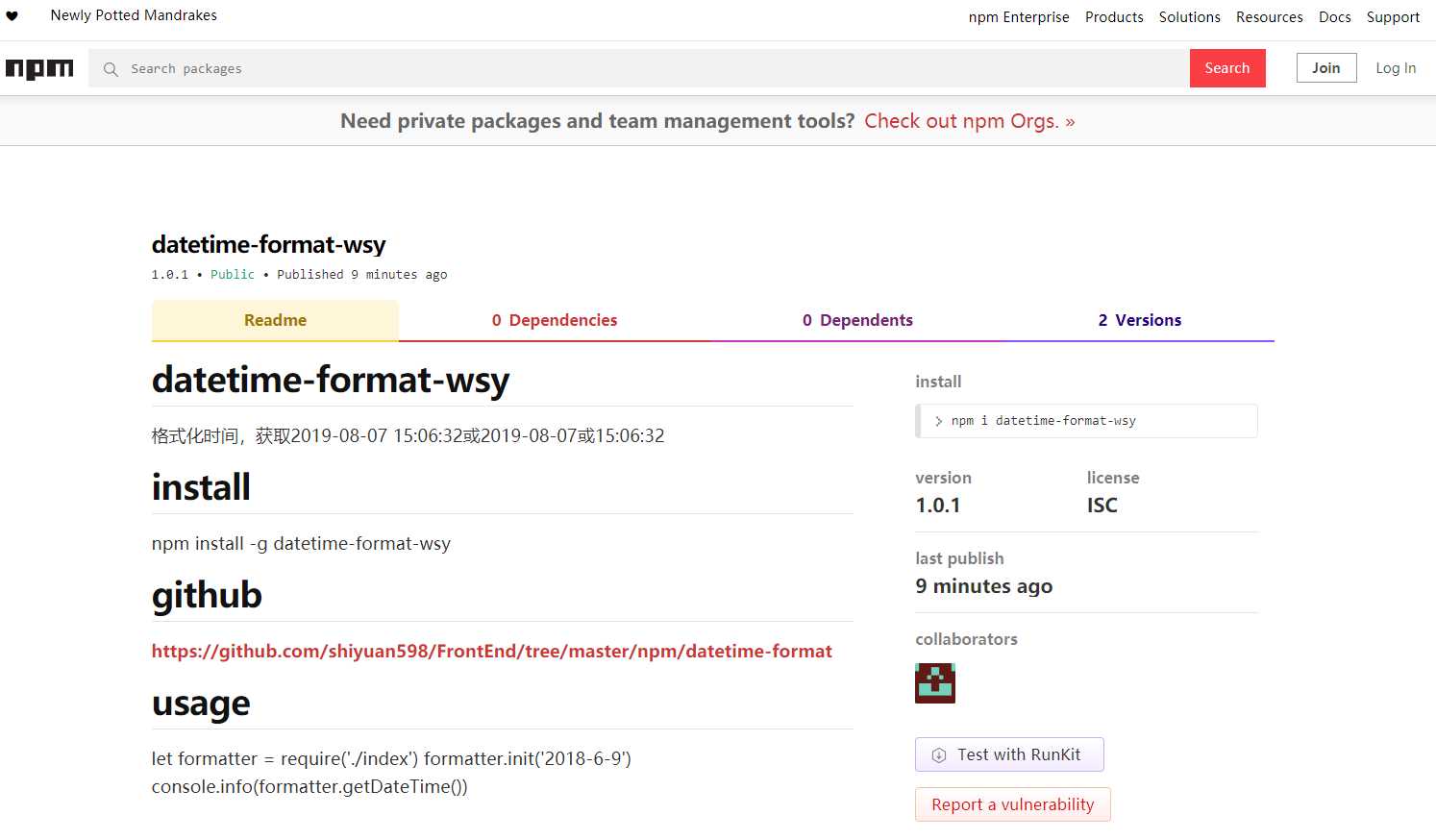Follow the Check out npm Orgs link
The width and height of the screenshot is (1436, 840).
(970, 121)
